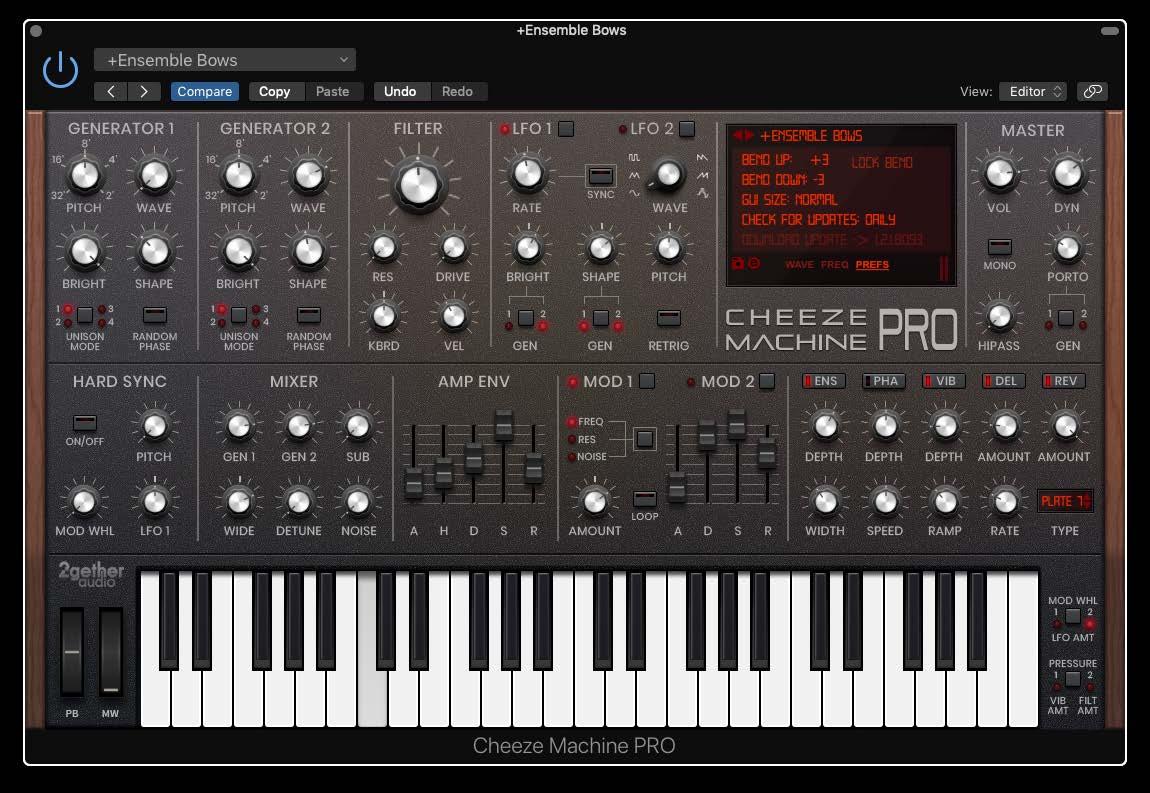Toggle the REV effect button
Screen dimensions: 1150x793
click(1064, 381)
